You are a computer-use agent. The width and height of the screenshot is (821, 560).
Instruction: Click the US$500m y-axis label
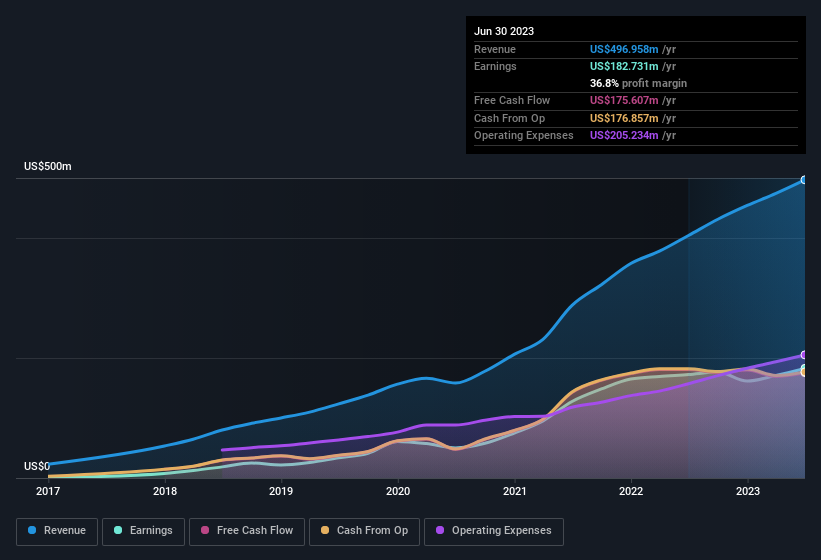click(48, 166)
